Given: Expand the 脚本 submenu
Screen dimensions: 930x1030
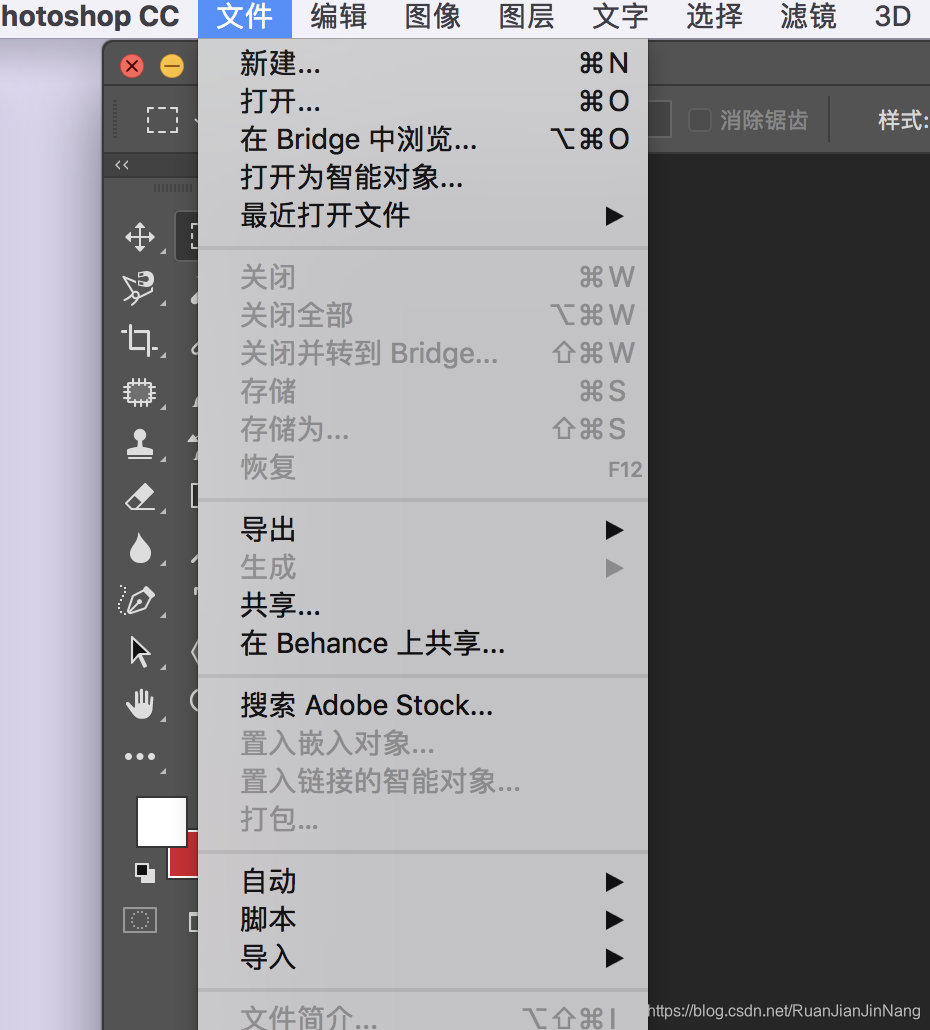Looking at the screenshot, I should tap(422, 920).
